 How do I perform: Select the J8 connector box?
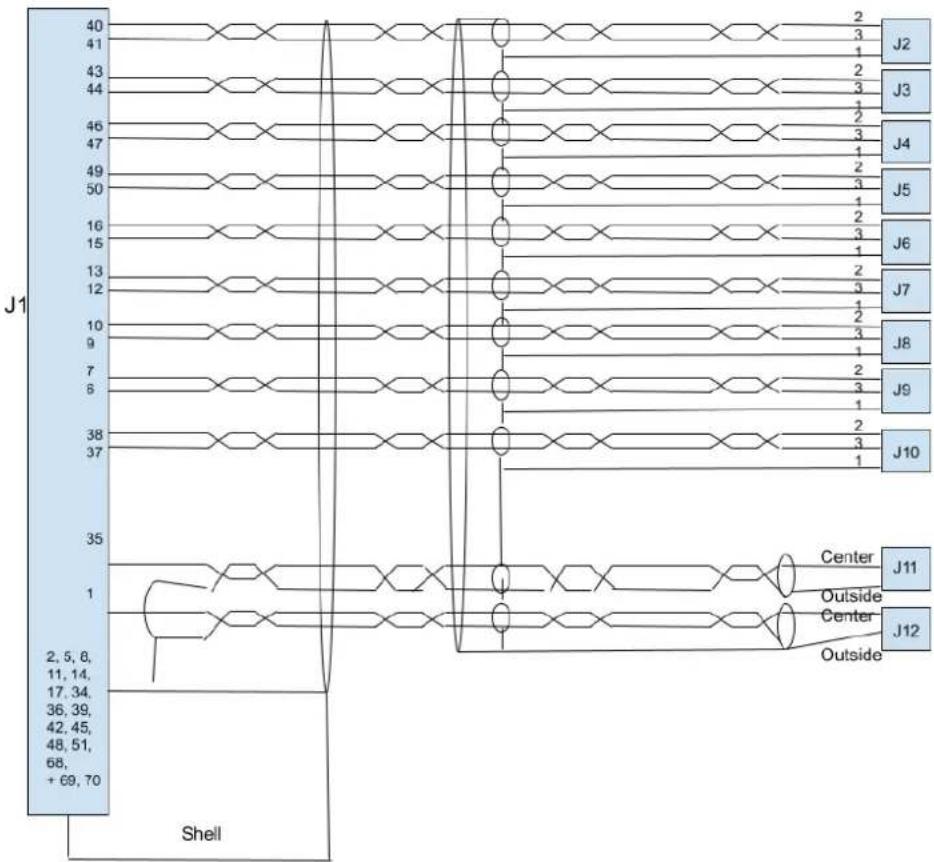pos(905,343)
